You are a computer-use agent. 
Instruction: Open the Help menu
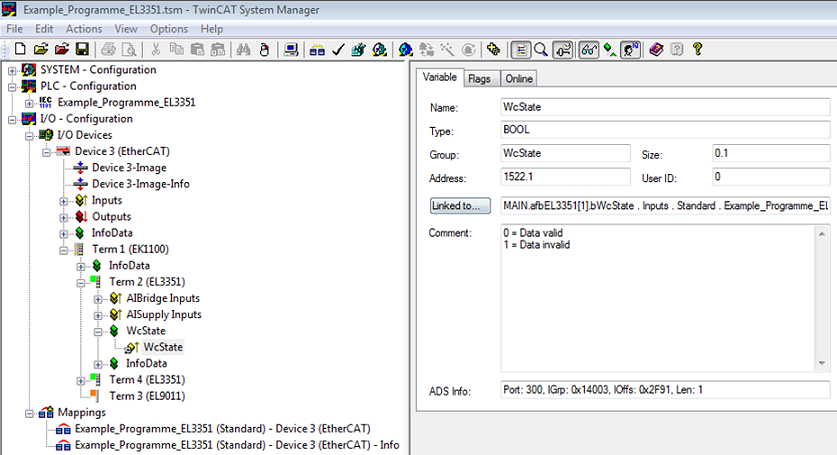[212, 29]
